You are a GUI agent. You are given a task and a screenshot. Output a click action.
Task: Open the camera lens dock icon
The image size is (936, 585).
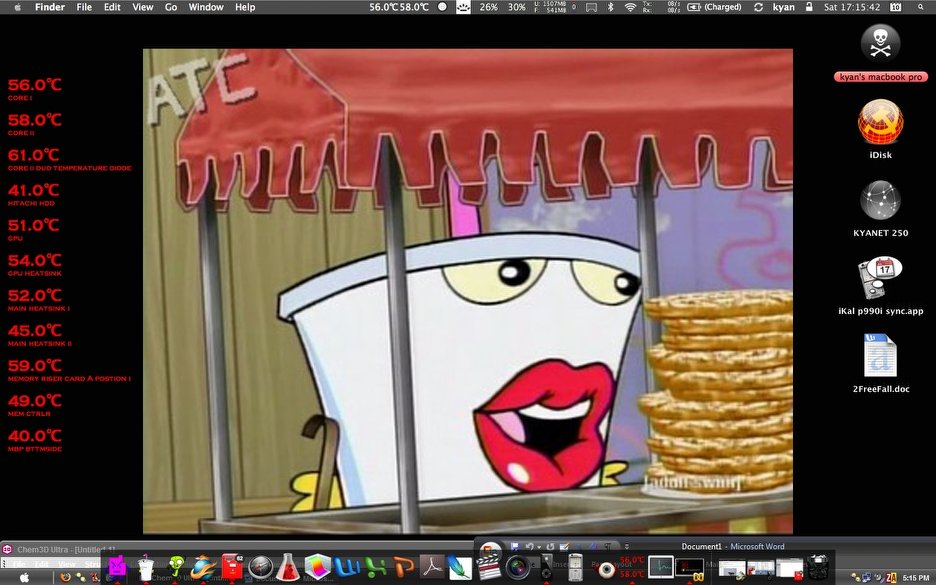517,567
